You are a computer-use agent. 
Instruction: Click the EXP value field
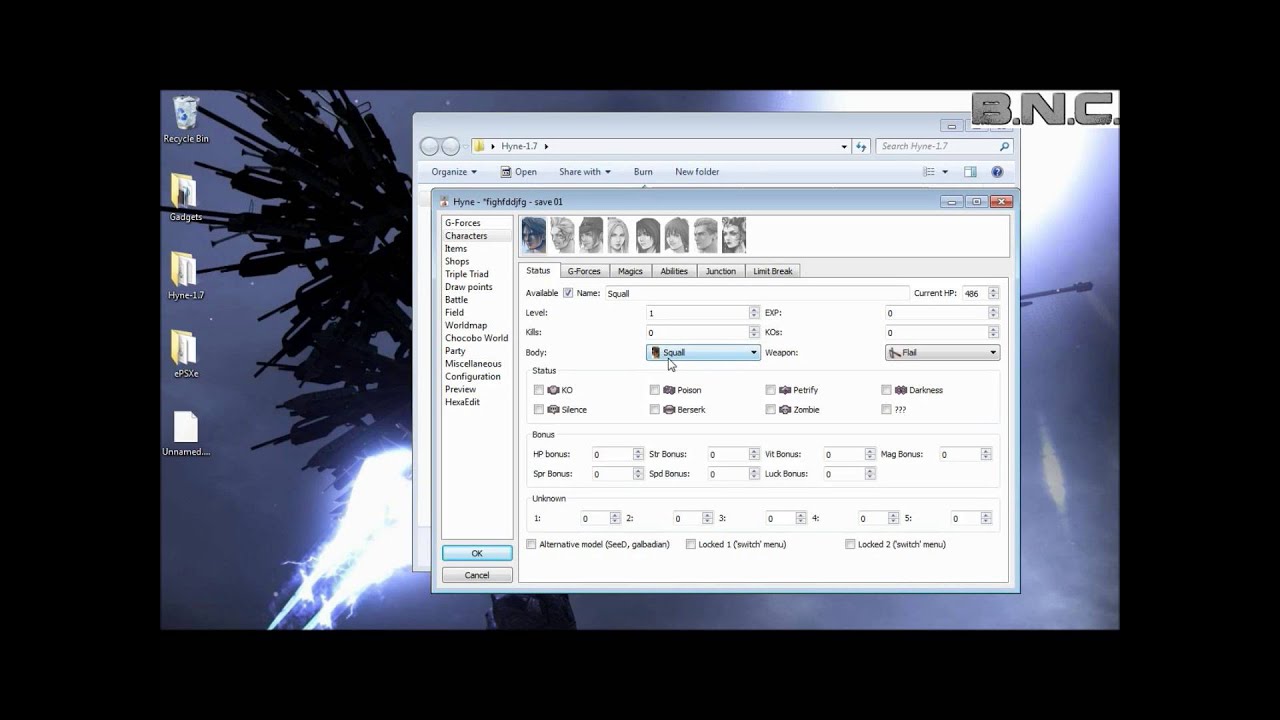coord(936,313)
